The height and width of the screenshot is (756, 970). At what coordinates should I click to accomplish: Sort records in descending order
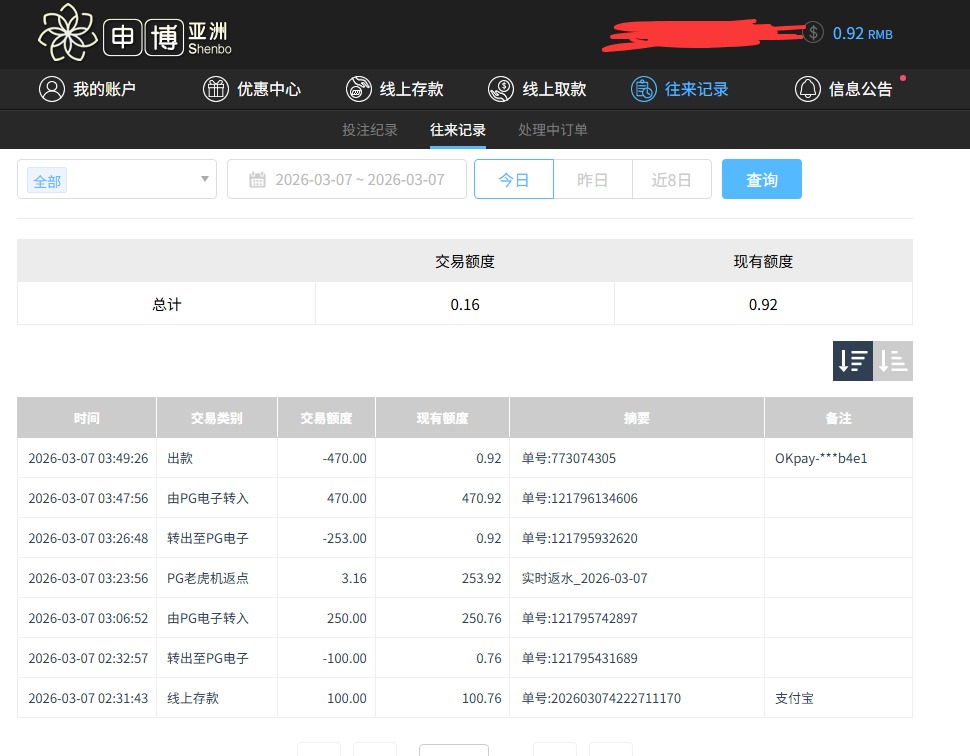(x=853, y=361)
